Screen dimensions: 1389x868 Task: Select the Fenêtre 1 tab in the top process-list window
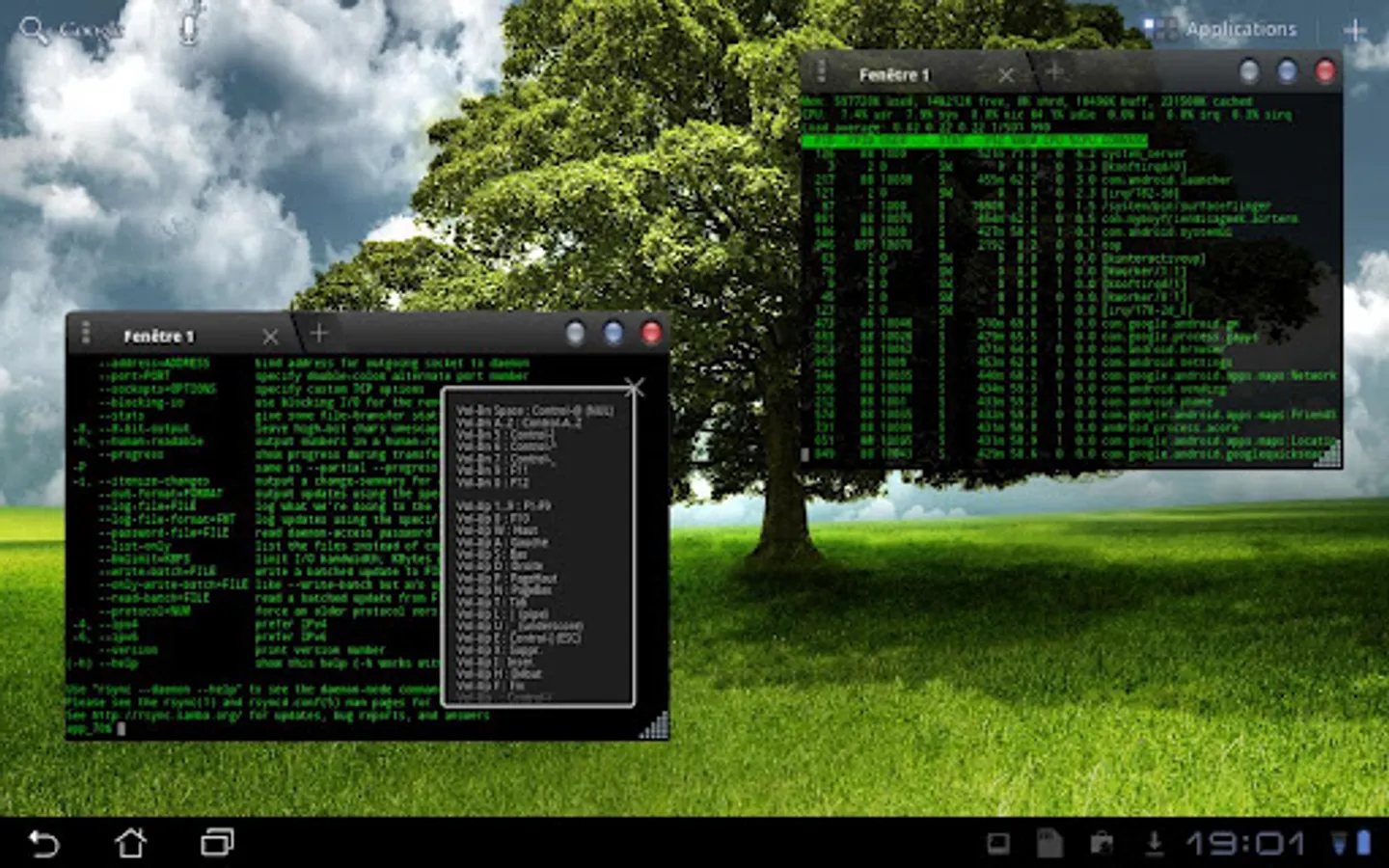pos(894,74)
